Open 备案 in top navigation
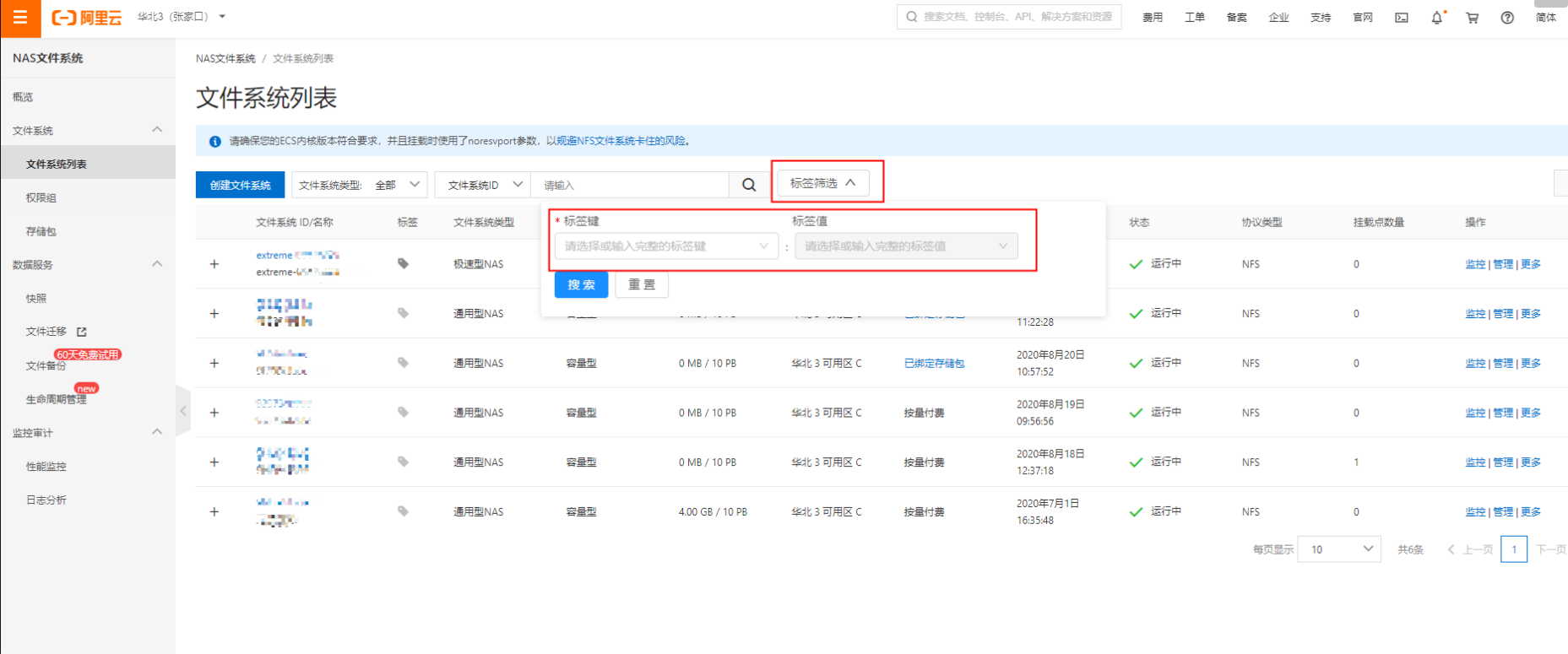This screenshot has width=1568, height=654. 1237,18
